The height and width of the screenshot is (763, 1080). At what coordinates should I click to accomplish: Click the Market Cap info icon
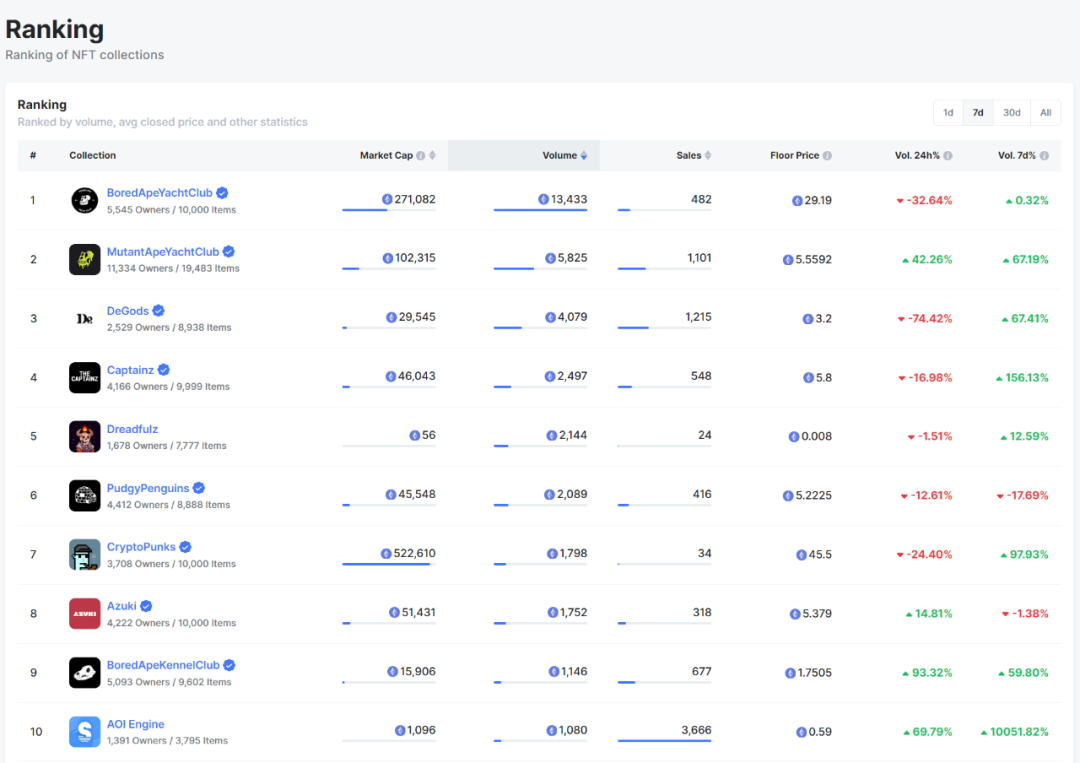coord(420,156)
